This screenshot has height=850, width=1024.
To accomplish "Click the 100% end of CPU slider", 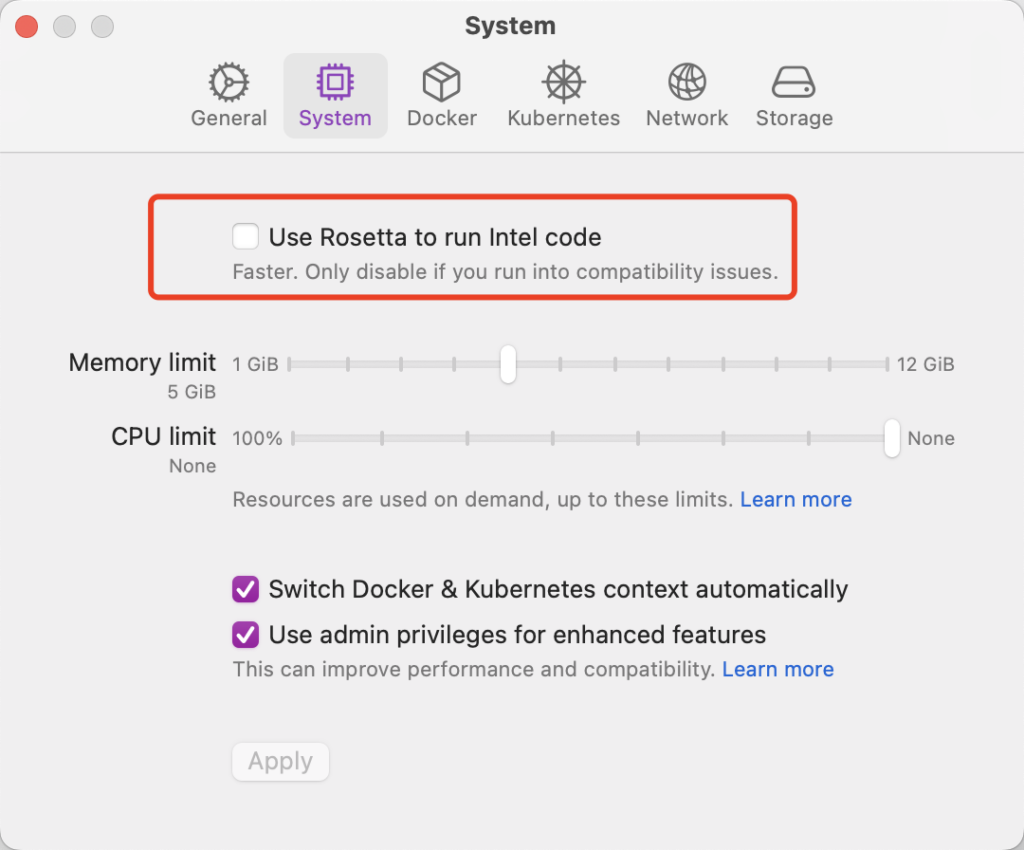I will pyautogui.click(x=293, y=438).
